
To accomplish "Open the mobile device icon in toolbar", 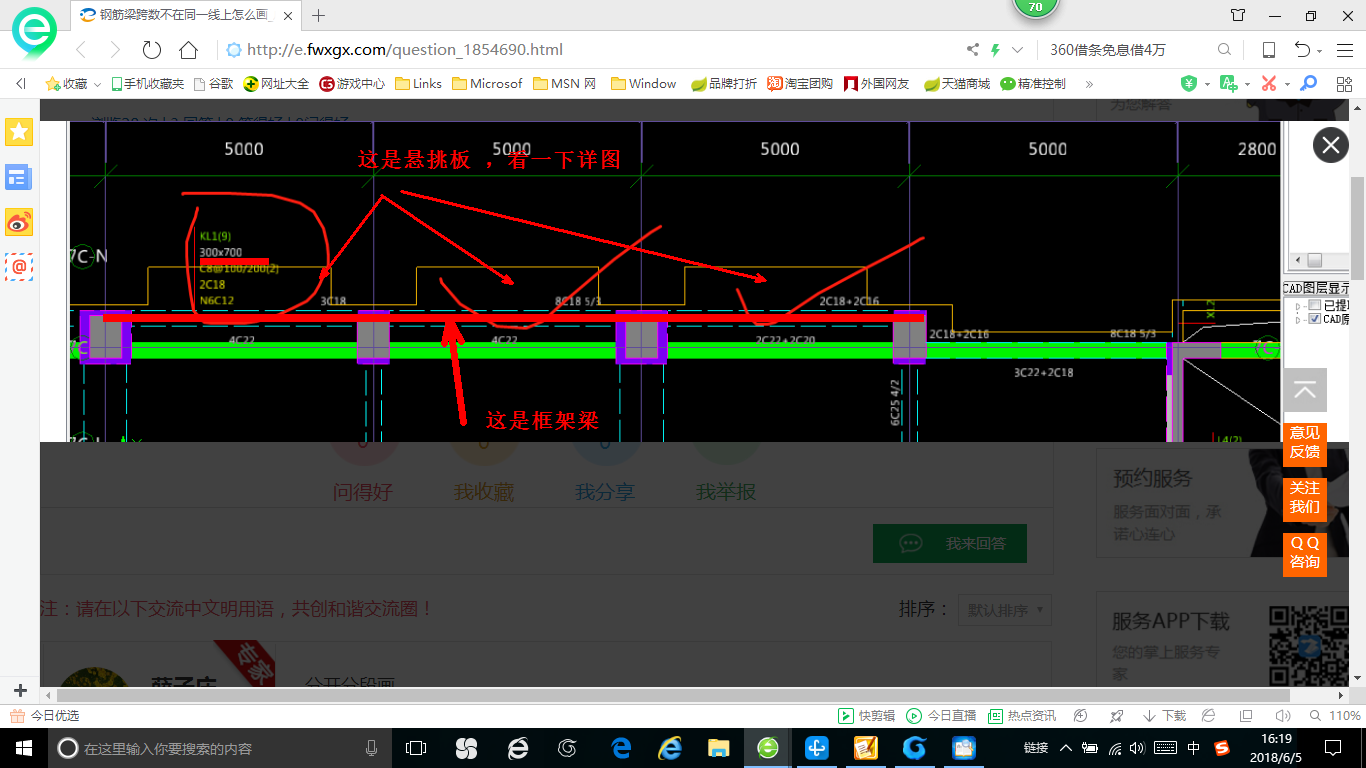I will click(x=1268, y=50).
